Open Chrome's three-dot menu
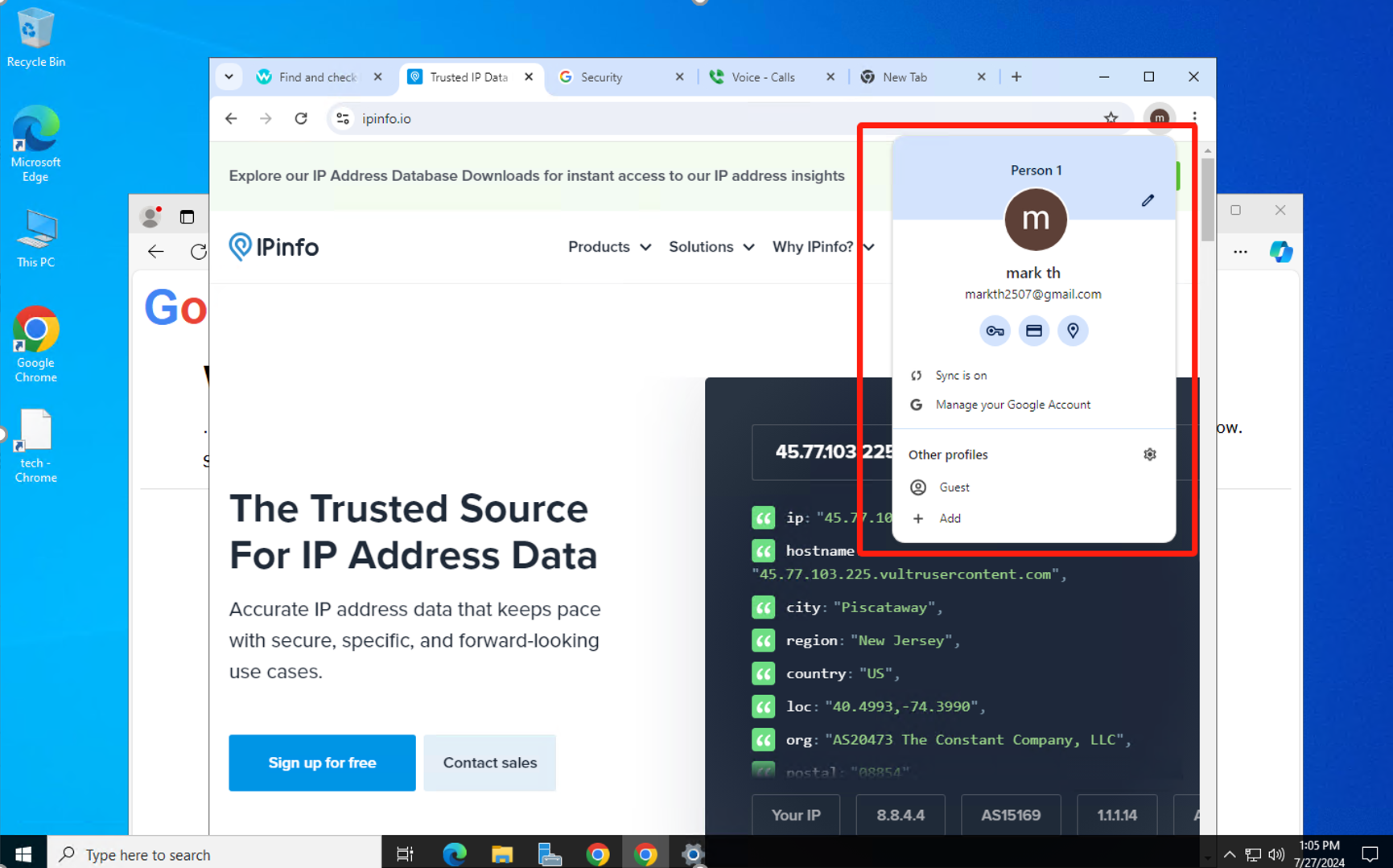The width and height of the screenshot is (1393, 868). 1194,118
